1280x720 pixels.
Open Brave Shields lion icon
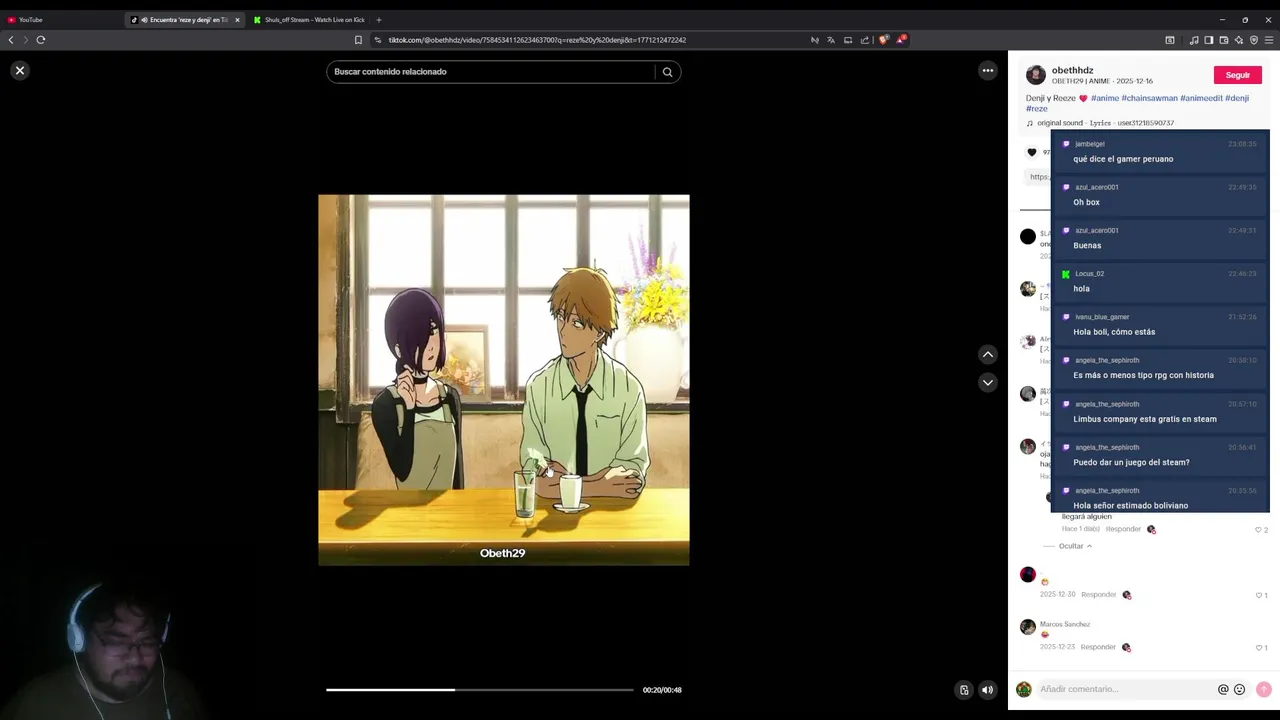(x=884, y=40)
